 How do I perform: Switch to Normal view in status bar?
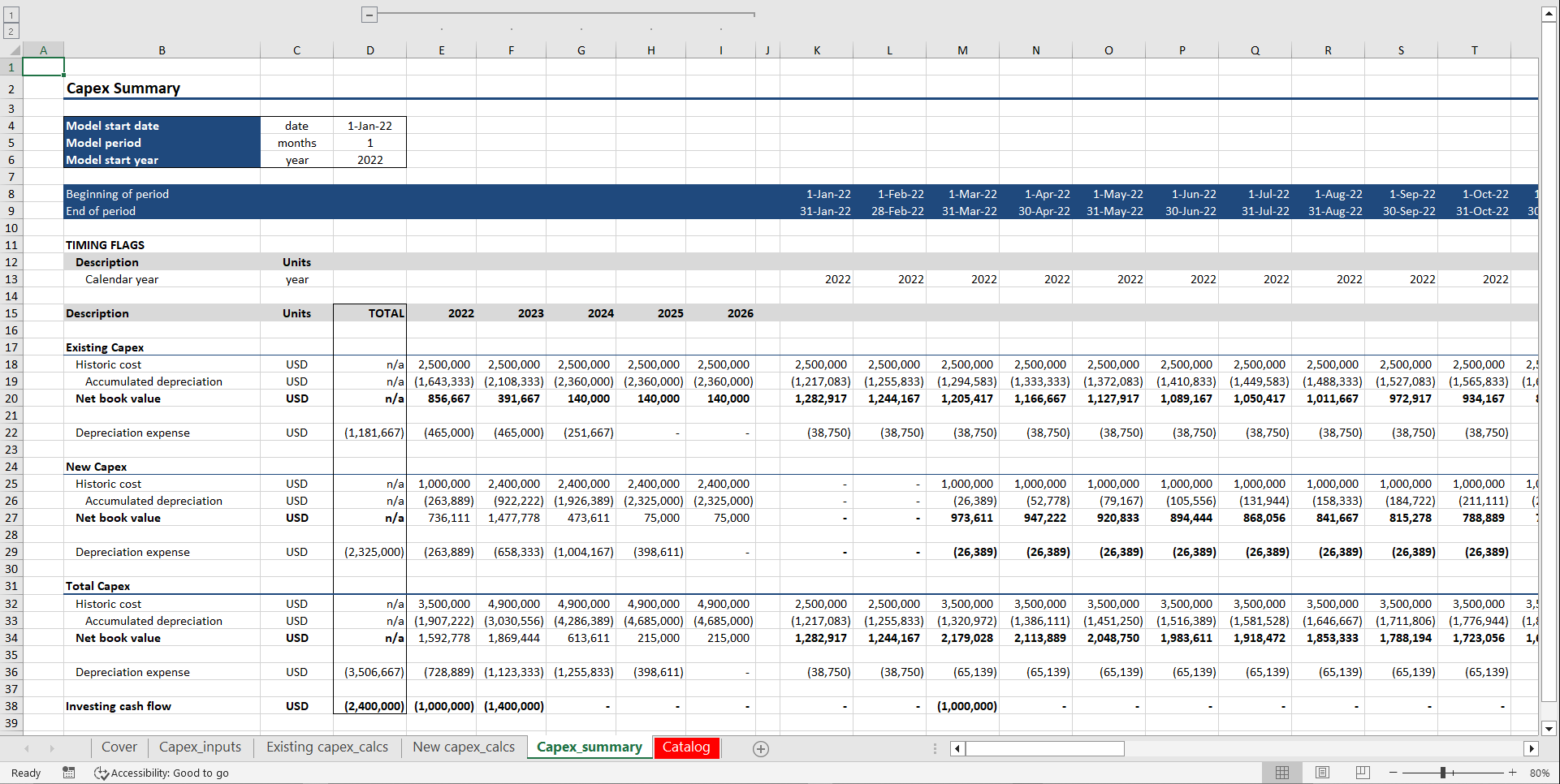1283,773
